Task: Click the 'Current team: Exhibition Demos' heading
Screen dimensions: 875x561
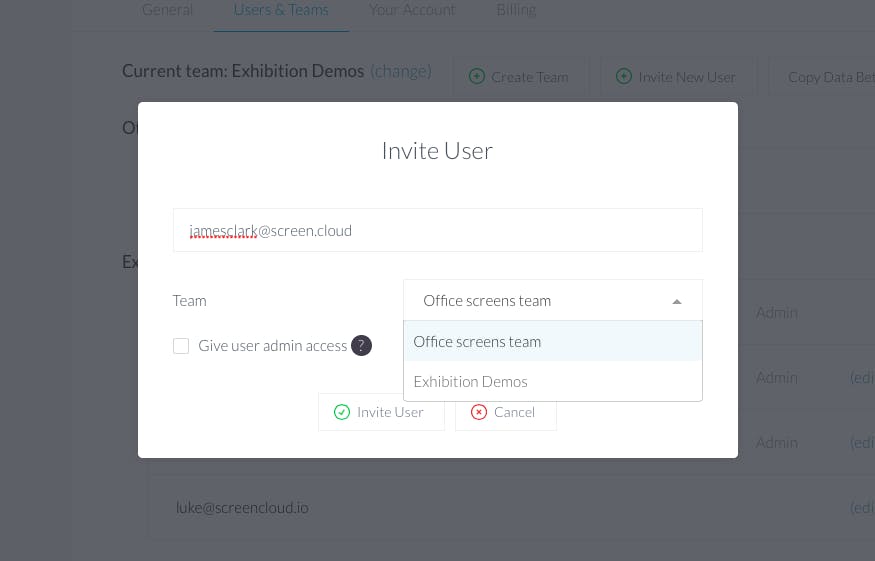Action: (x=243, y=71)
